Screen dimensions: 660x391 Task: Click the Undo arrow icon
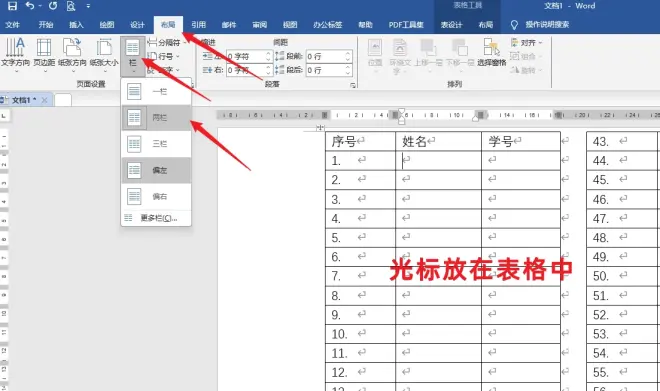30,6
